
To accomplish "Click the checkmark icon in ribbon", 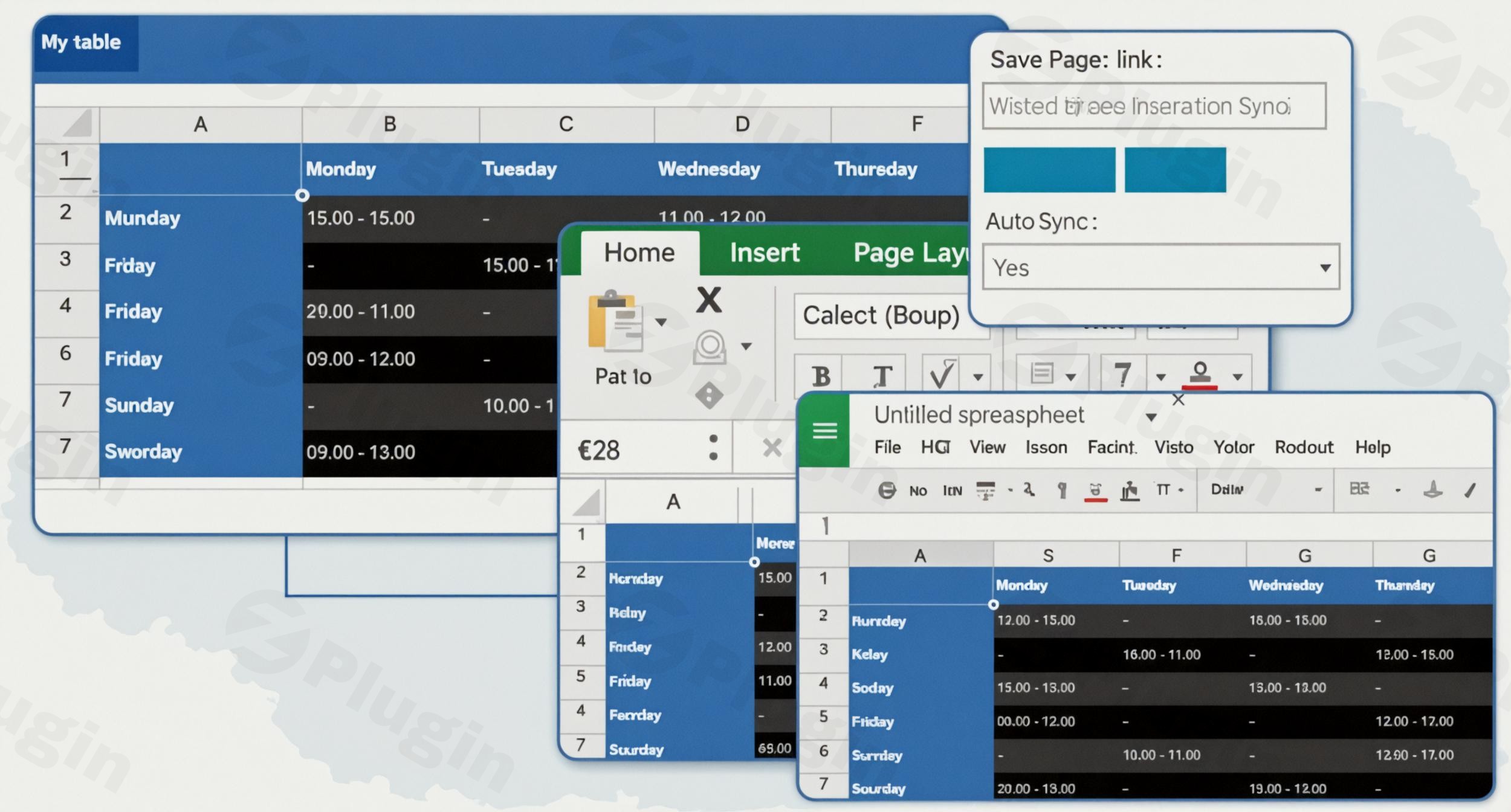I will click(x=942, y=375).
